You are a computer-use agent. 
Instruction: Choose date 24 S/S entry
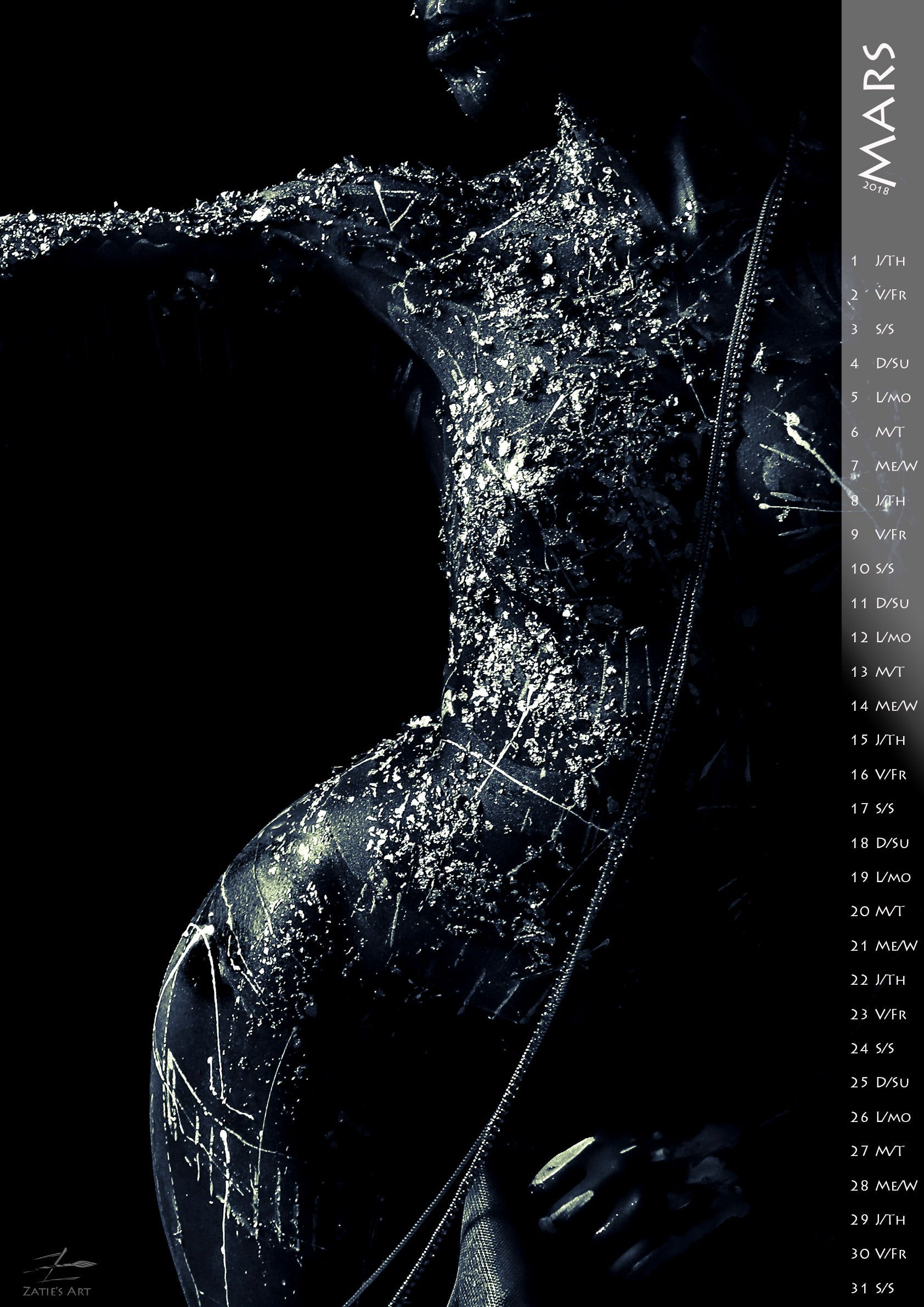872,1048
